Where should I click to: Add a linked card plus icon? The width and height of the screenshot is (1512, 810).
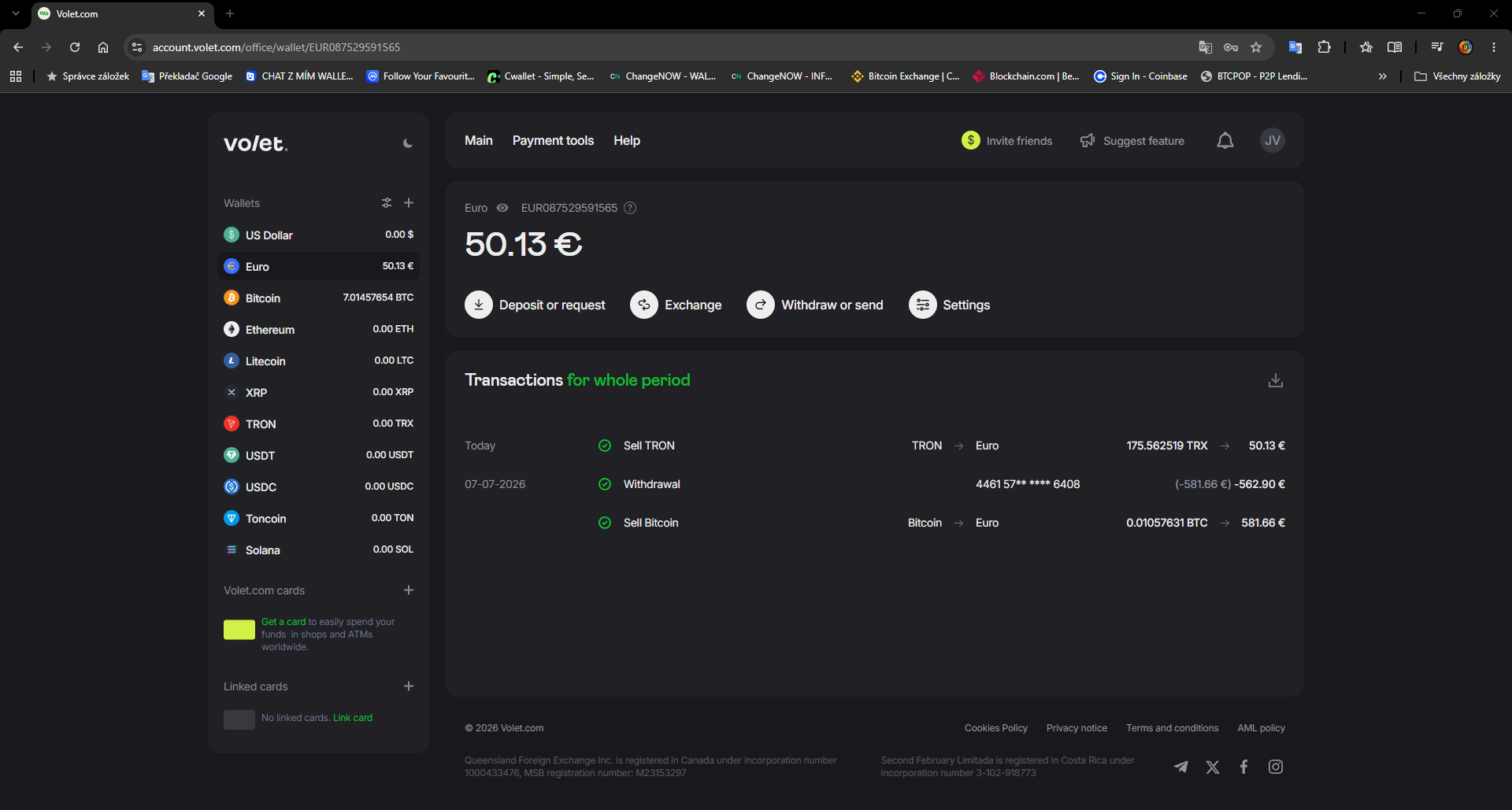click(x=409, y=686)
